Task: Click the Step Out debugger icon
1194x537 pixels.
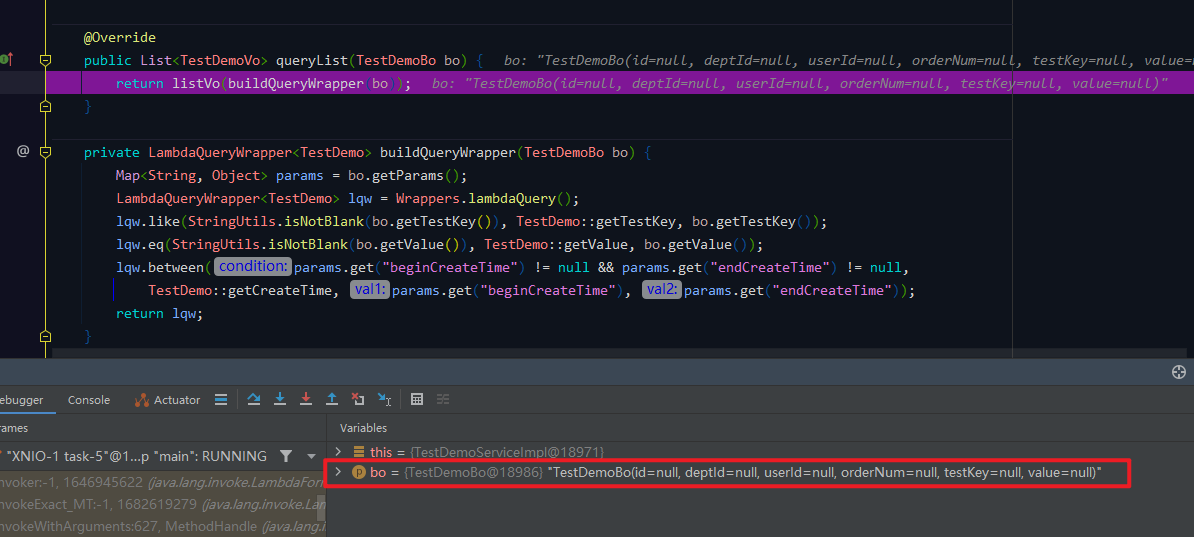Action: tap(332, 399)
